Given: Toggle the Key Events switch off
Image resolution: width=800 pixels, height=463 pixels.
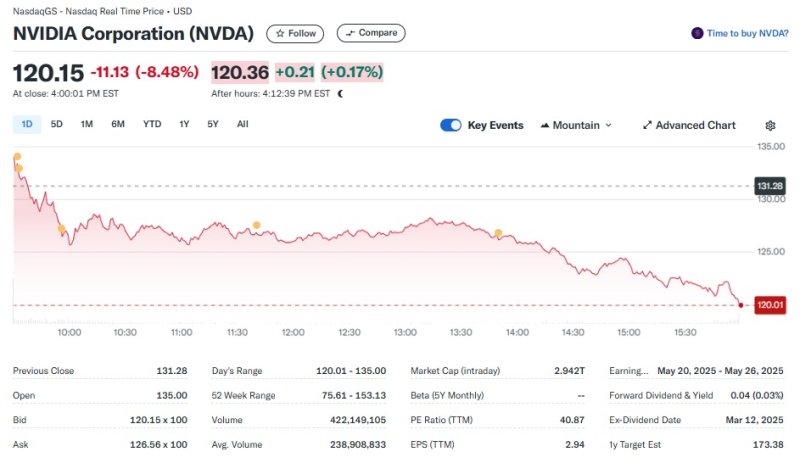Looking at the screenshot, I should [451, 126].
